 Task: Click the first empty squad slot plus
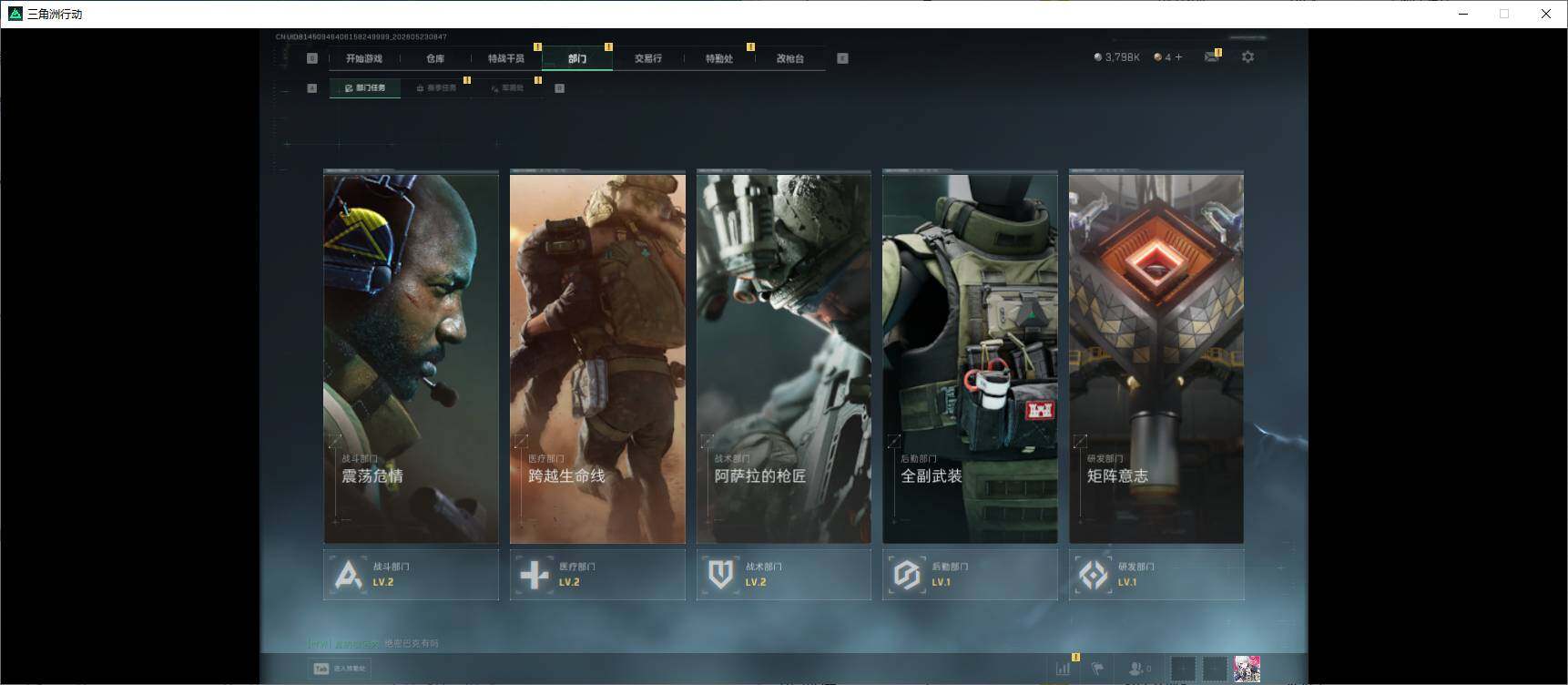[1183, 669]
